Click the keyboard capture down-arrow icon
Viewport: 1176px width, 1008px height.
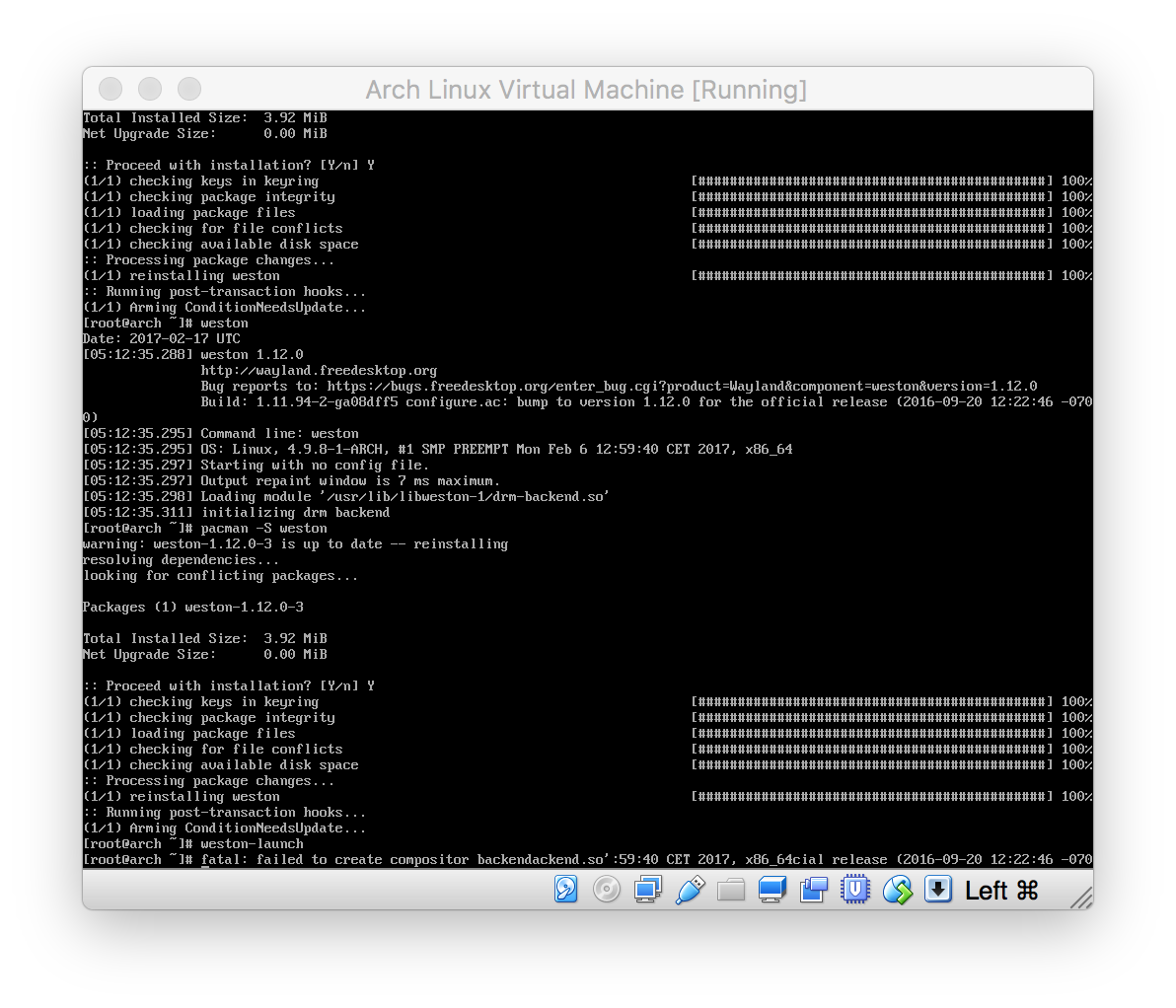[x=937, y=890]
